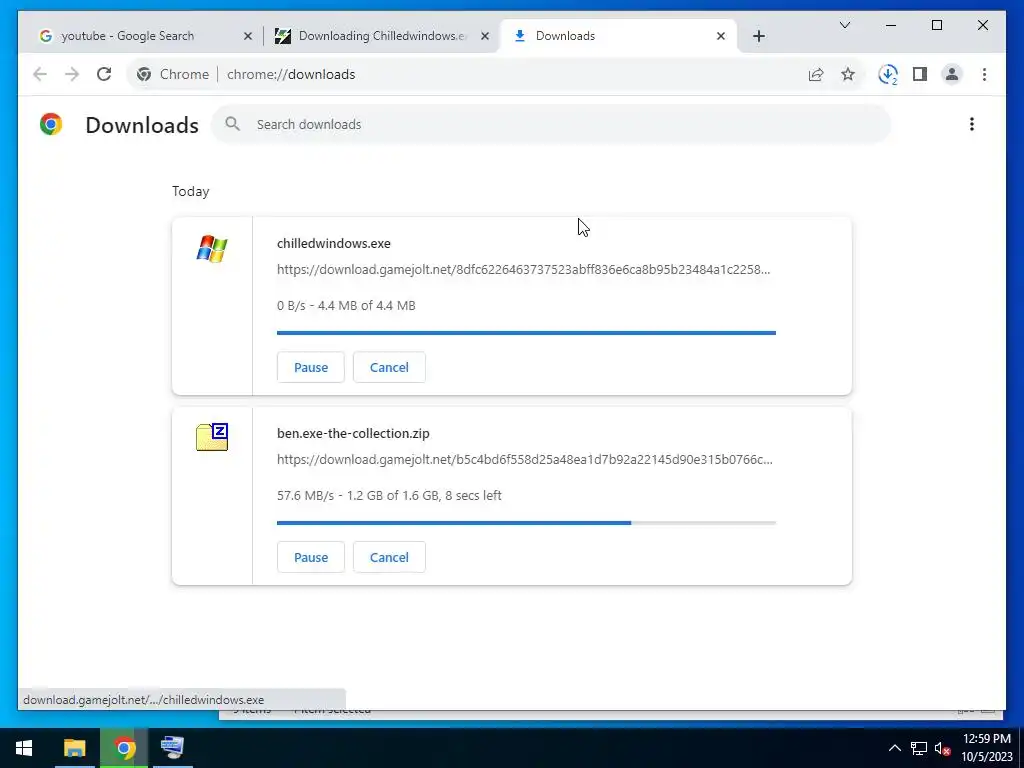Click the chilledwindows.exe file icon

[212, 249]
